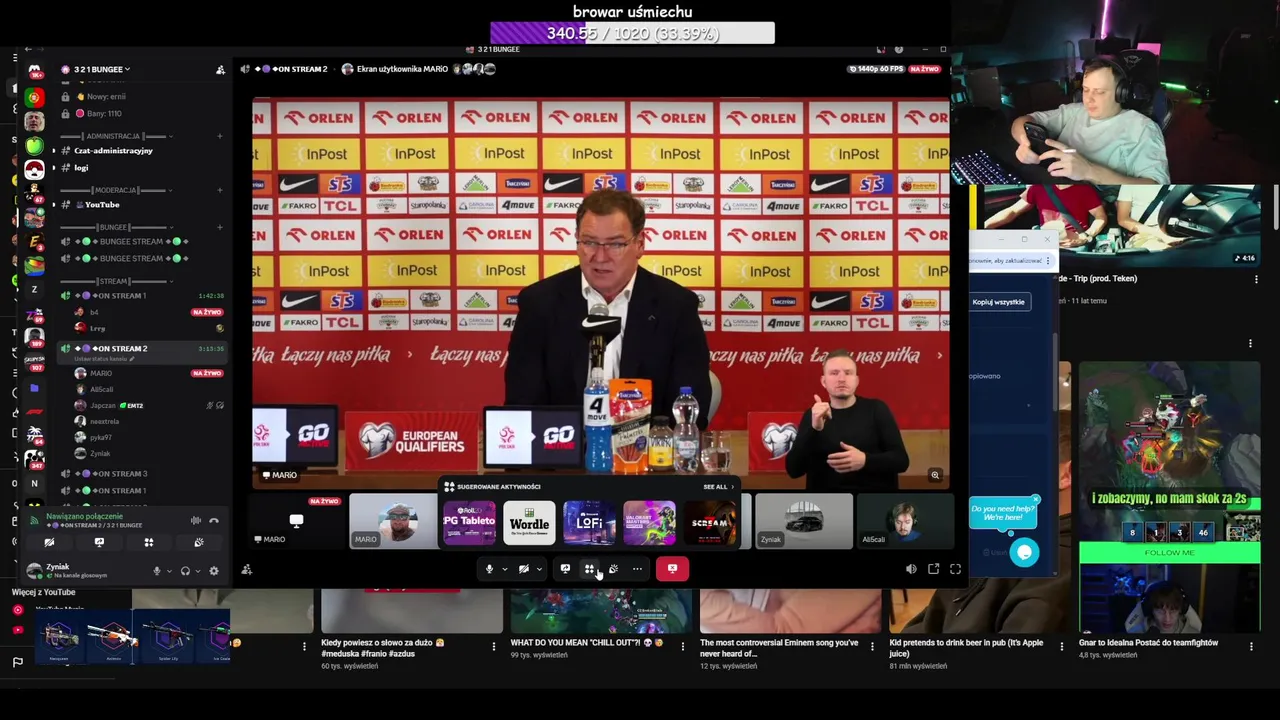This screenshot has width=1280, height=720.
Task: Mute the microphone in the call controls bar
Action: 489,569
